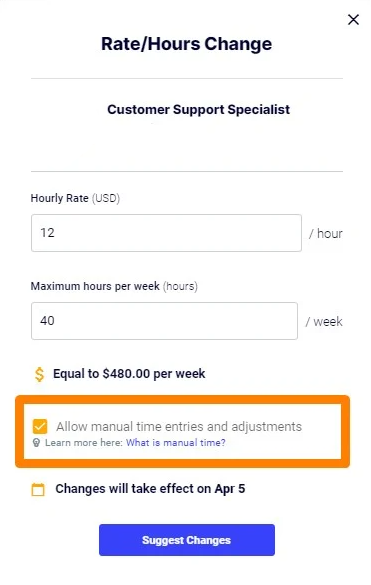Click the / week unit label
Screen dimensions: 371x585
[324, 322]
